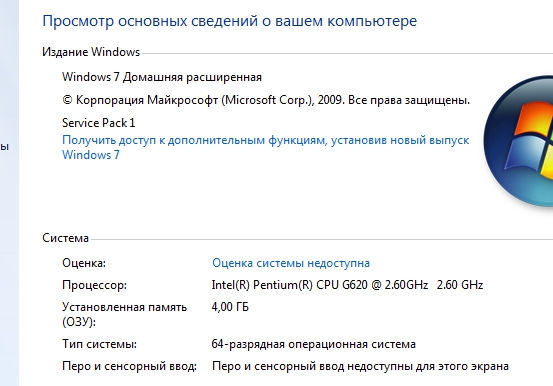Click the 'Windows 7 Домашняя расширенная' edition text
553x386 pixels.
pyautogui.click(x=162, y=77)
